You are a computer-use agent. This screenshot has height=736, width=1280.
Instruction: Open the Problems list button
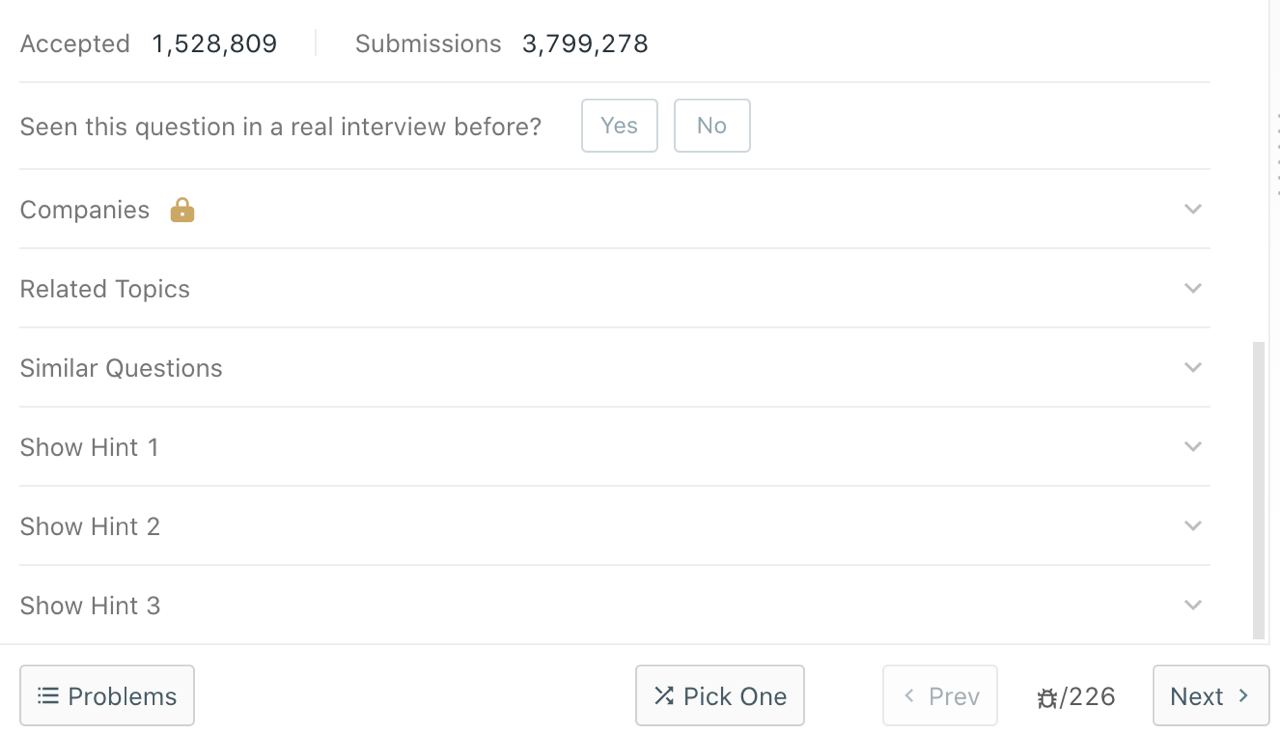pos(107,696)
